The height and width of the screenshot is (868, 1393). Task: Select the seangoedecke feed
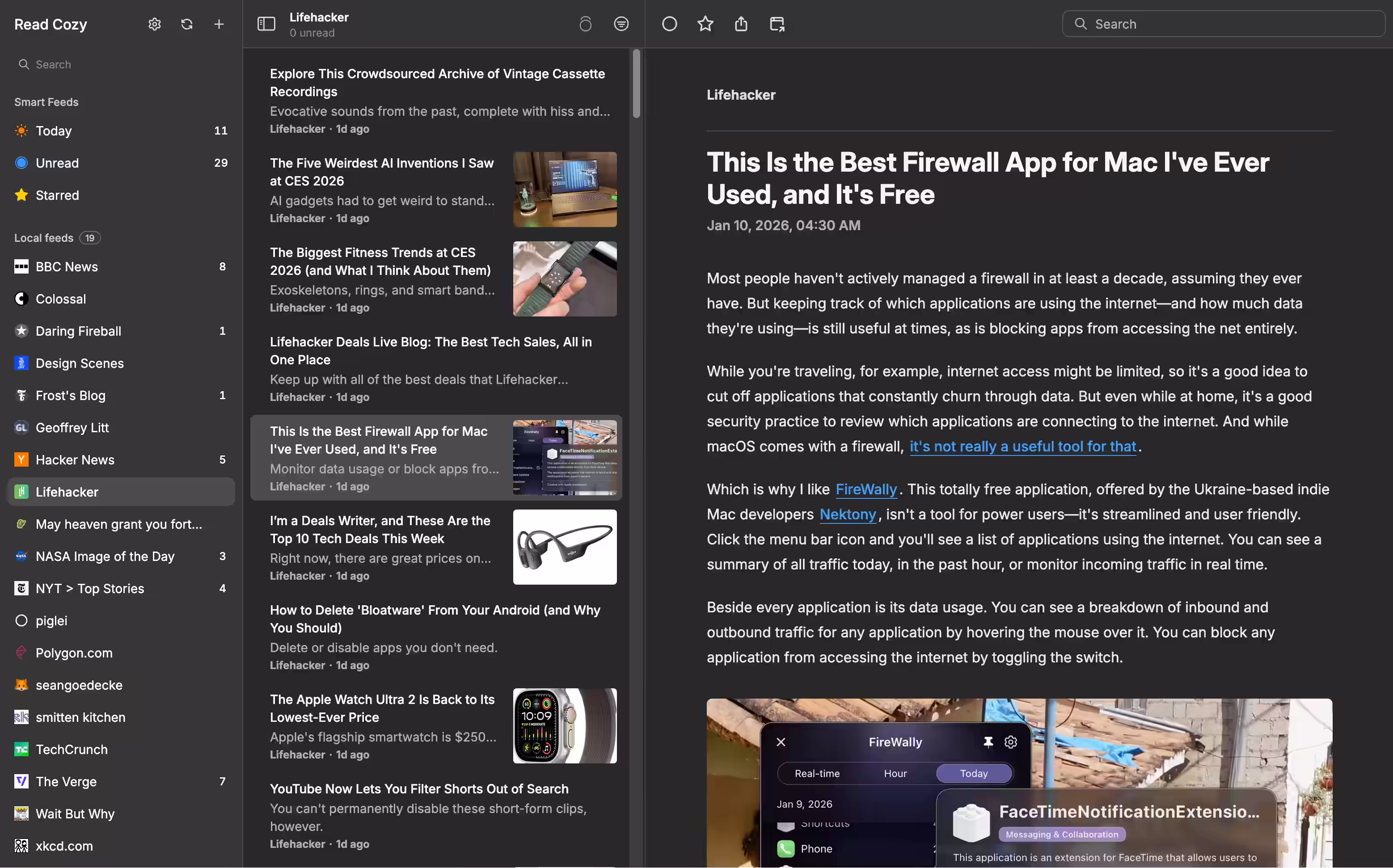tap(121, 685)
